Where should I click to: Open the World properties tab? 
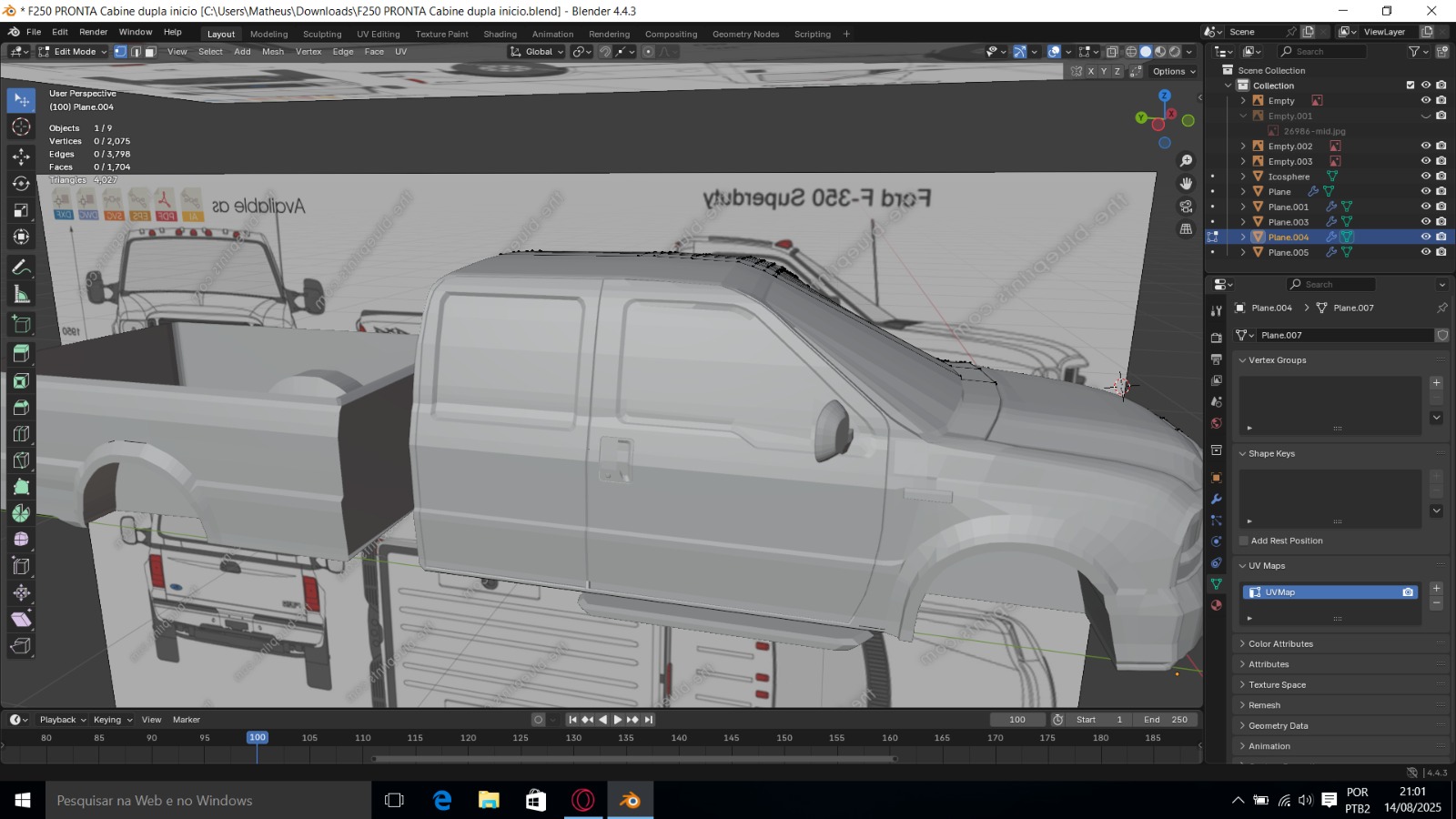click(1216, 423)
